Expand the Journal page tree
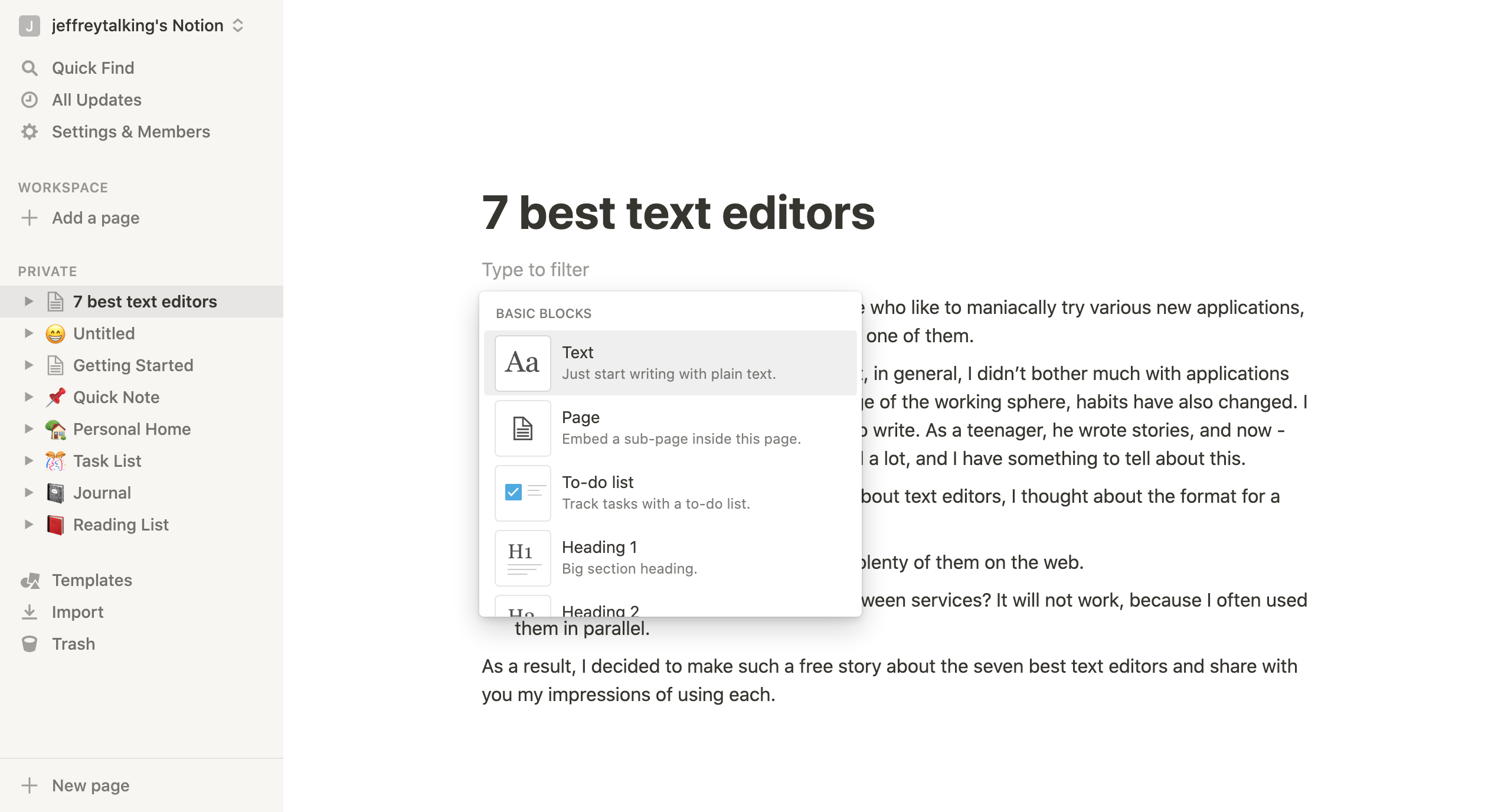The width and height of the screenshot is (1511, 812). click(x=28, y=493)
